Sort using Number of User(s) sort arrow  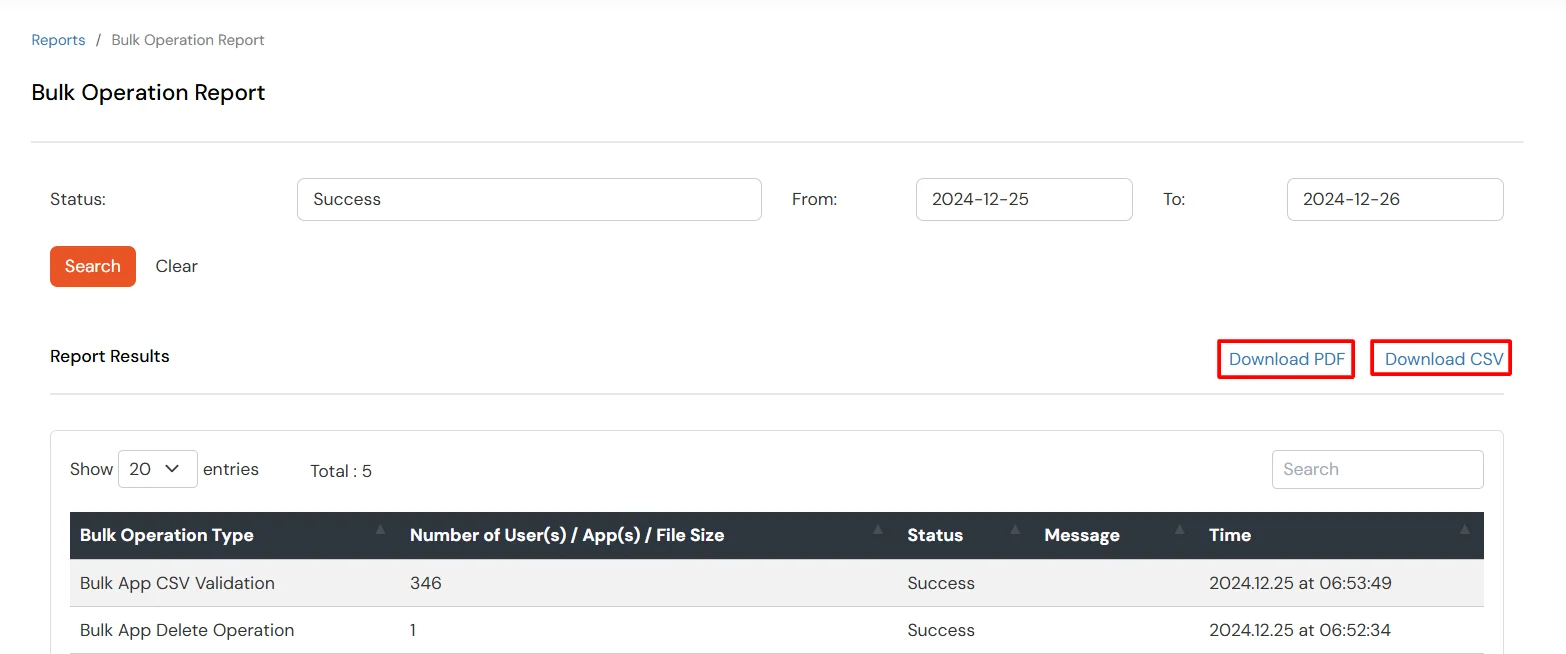[877, 531]
